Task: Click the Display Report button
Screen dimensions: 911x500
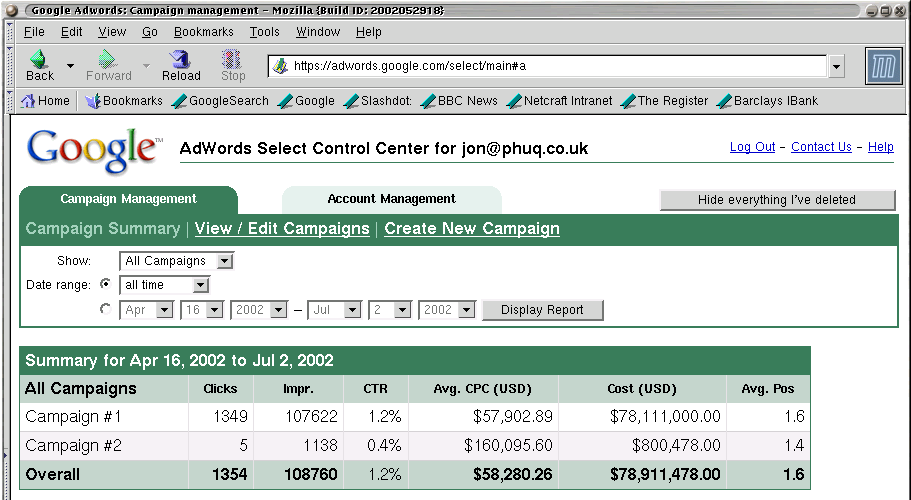Action: click(x=542, y=310)
